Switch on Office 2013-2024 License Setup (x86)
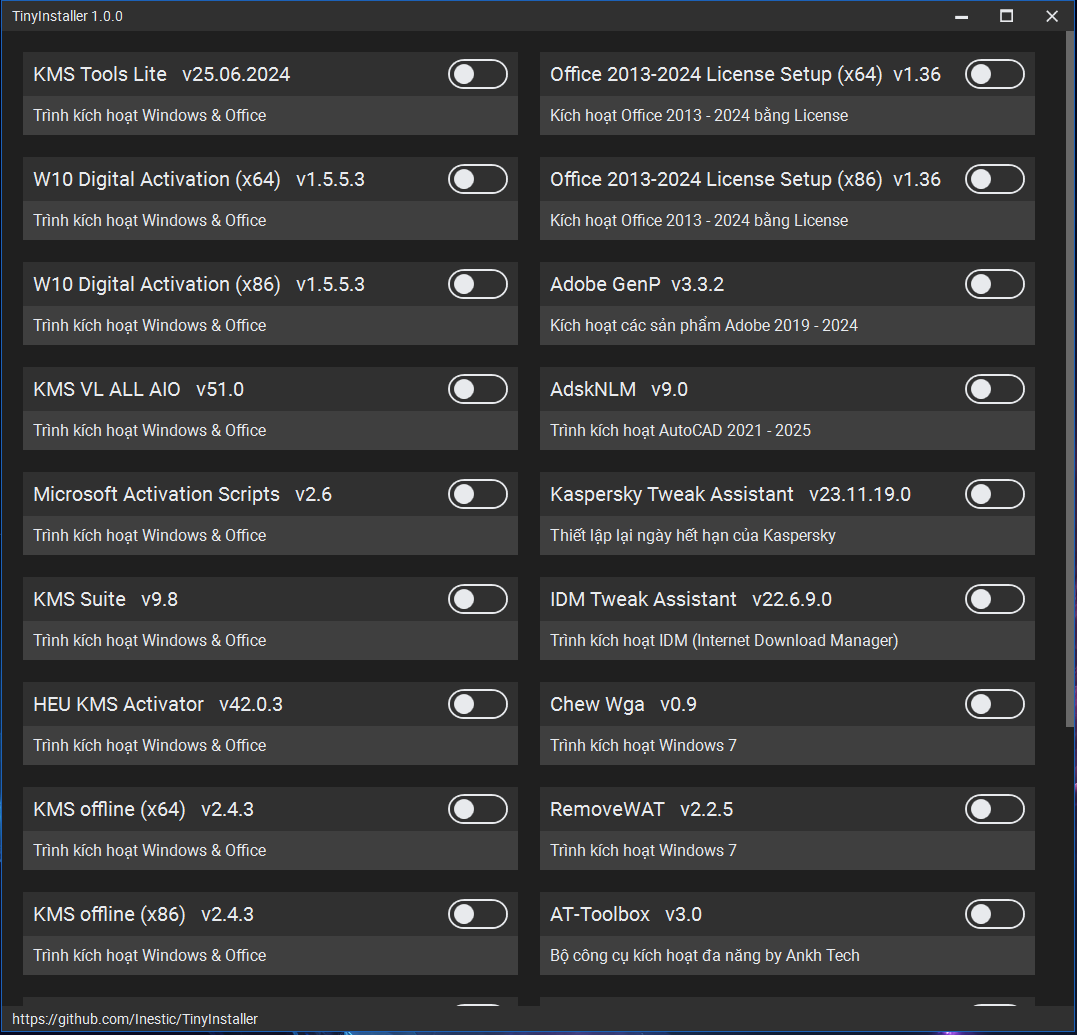 995,179
